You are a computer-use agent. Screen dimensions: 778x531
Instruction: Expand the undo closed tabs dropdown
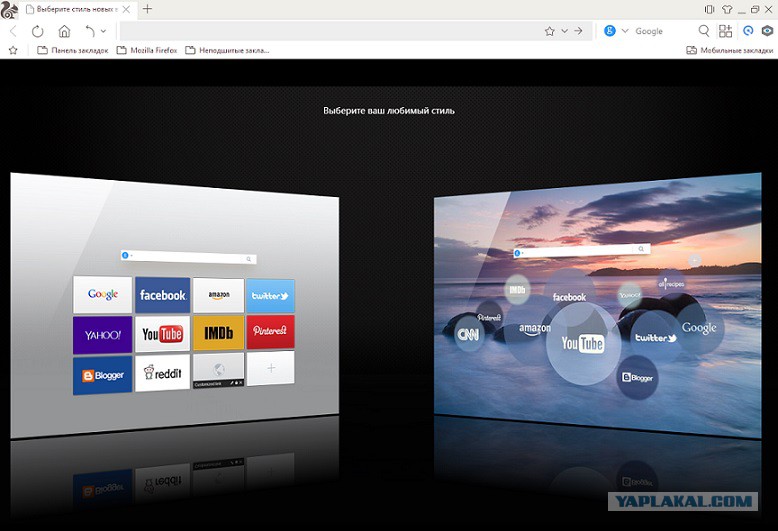pyautogui.click(x=103, y=31)
